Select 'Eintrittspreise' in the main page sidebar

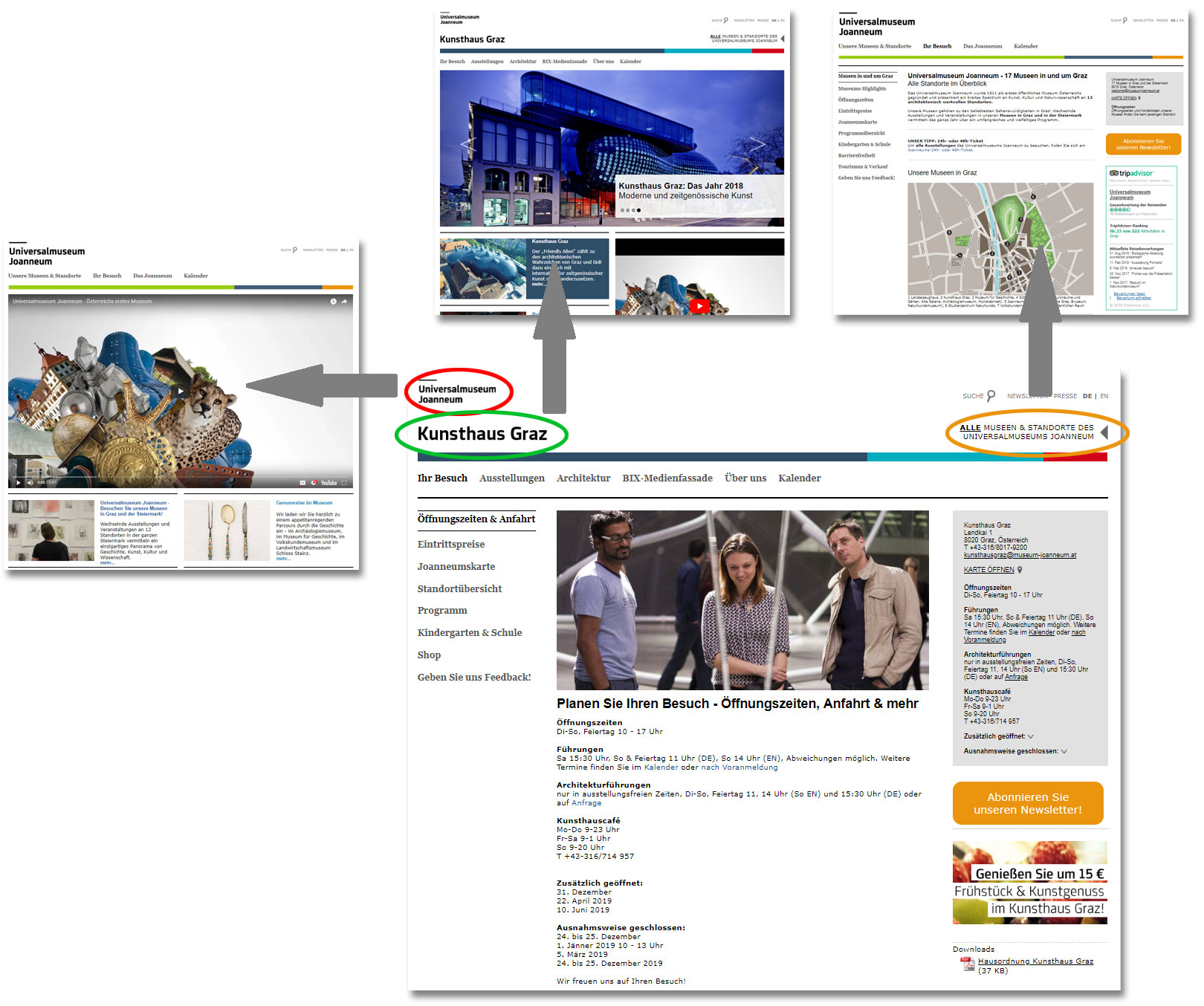click(451, 545)
